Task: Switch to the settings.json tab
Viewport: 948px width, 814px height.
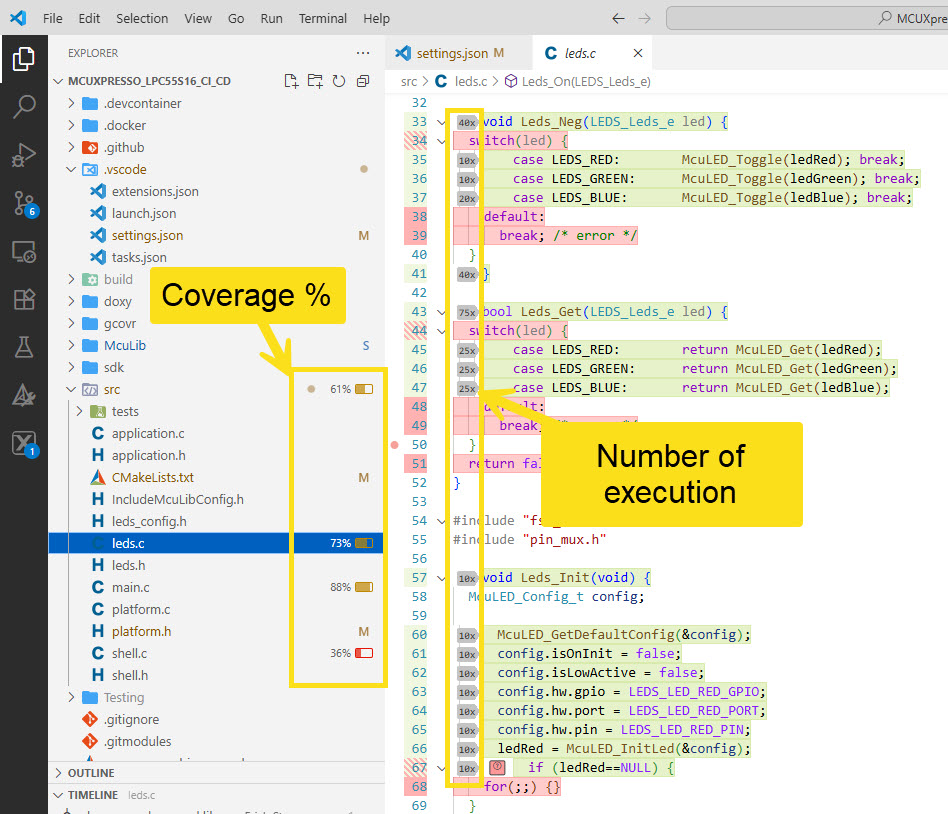Action: coord(452,53)
